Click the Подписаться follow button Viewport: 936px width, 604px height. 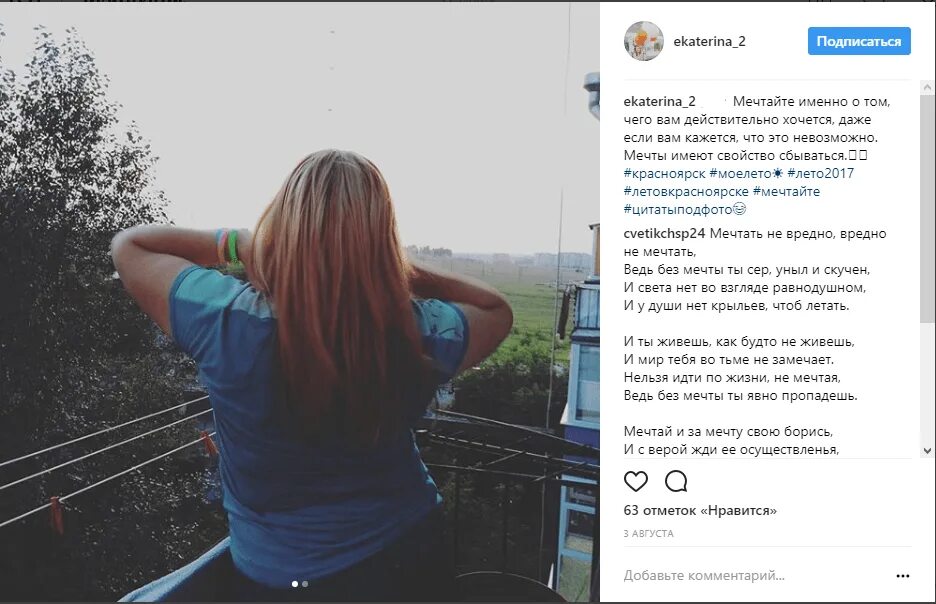[x=859, y=41]
